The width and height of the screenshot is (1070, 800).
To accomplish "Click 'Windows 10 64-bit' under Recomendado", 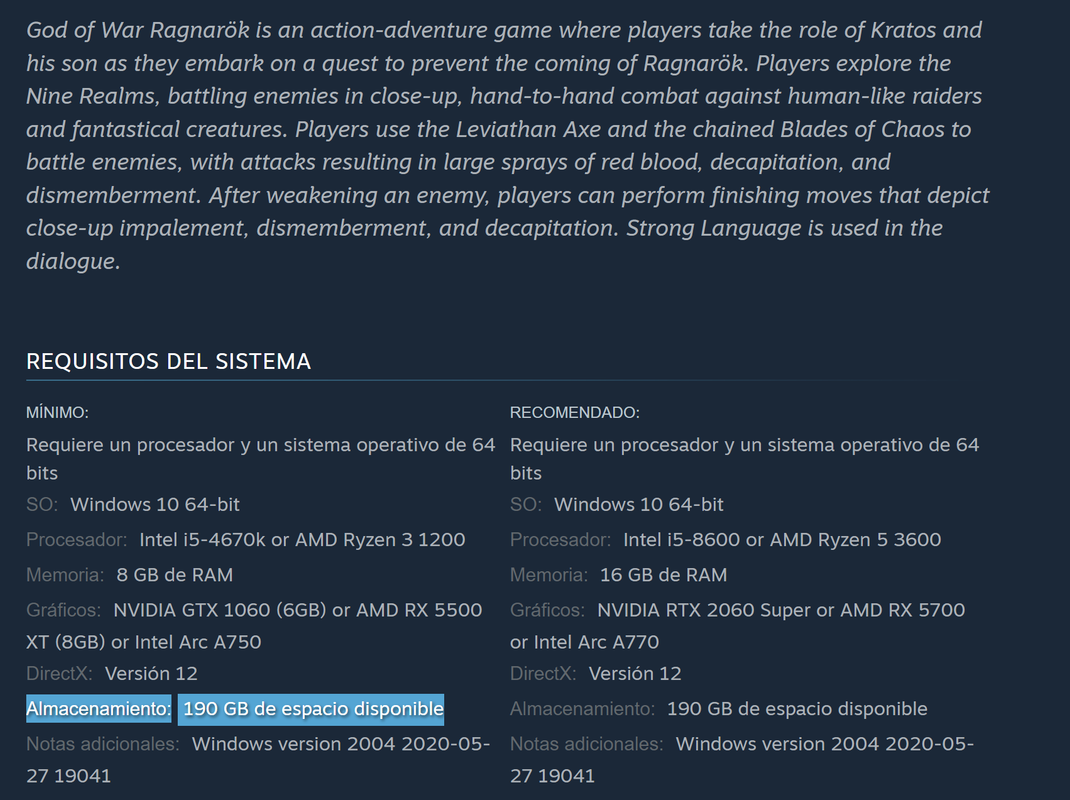I will tap(639, 505).
